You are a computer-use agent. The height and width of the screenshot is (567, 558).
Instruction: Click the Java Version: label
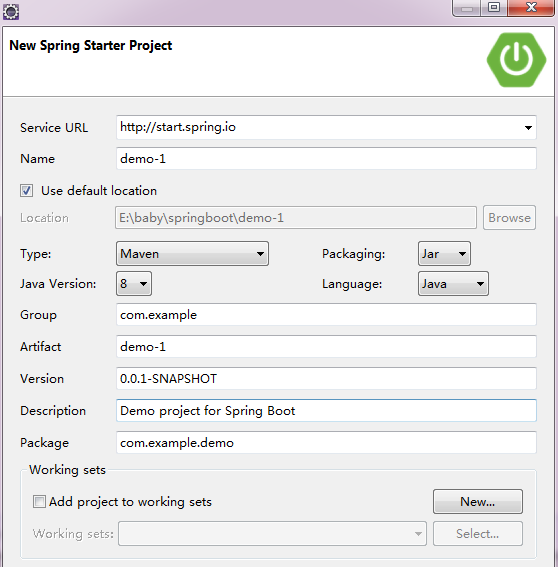(58, 284)
